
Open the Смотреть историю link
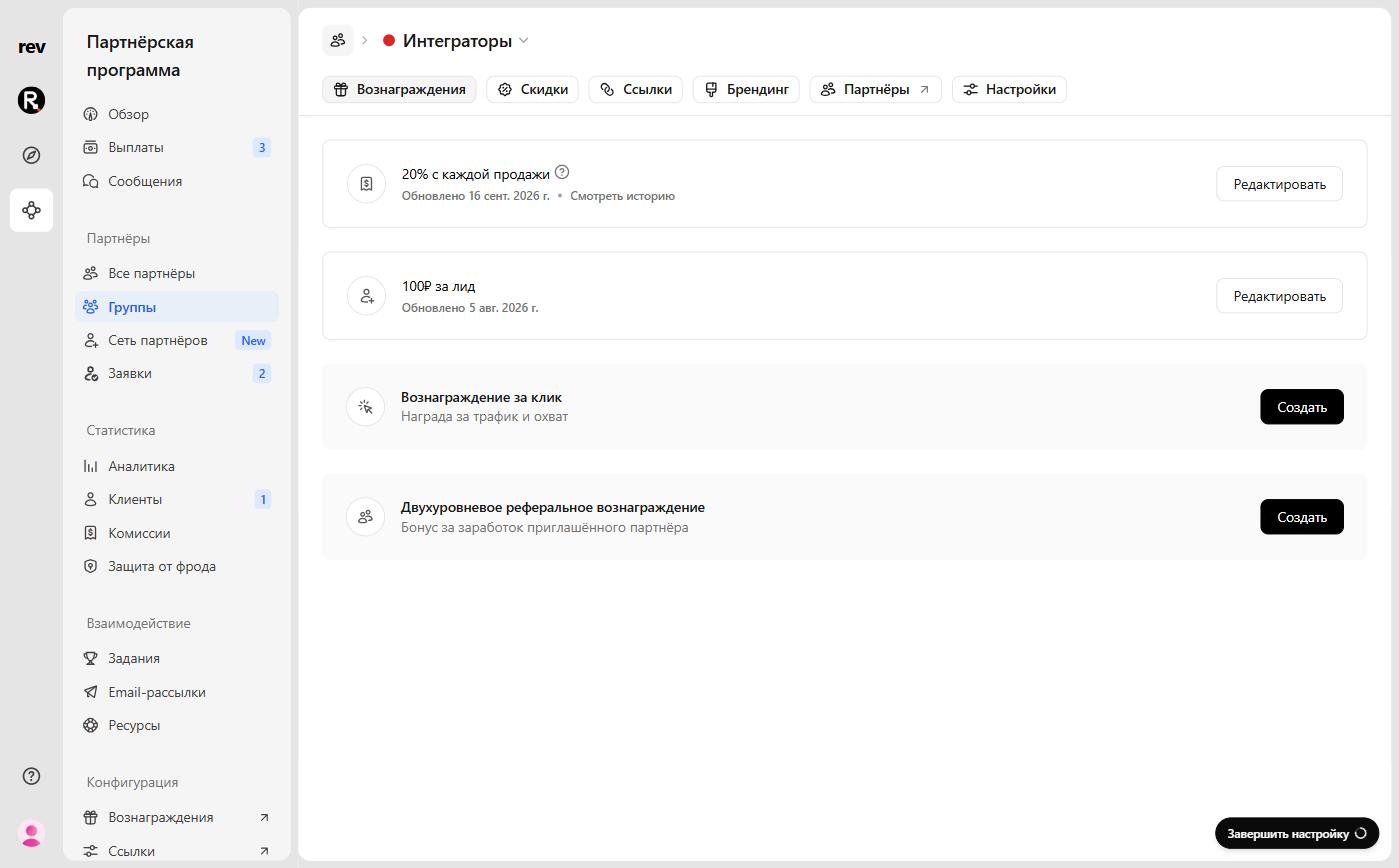[x=622, y=196]
